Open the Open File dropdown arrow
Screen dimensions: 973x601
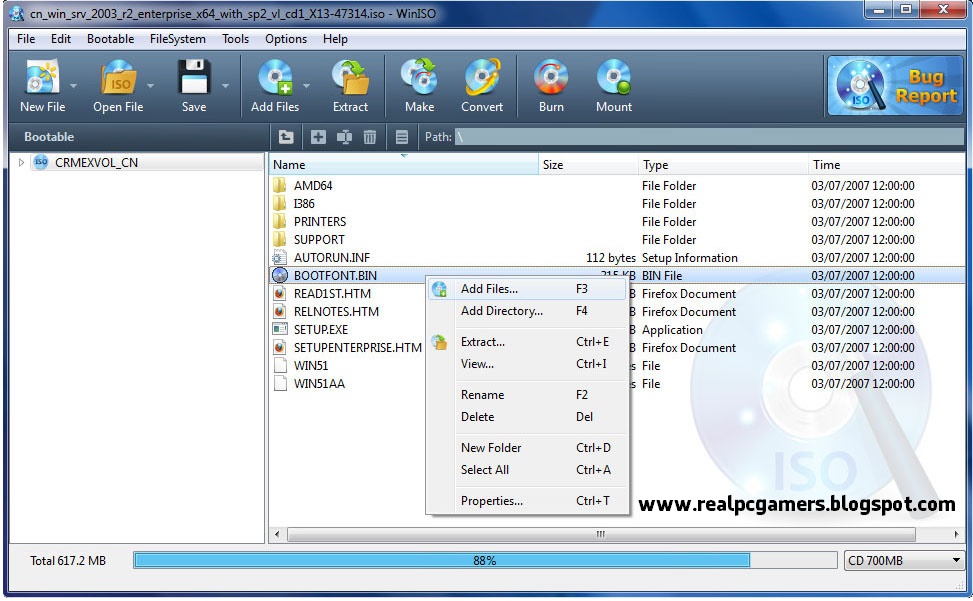pyautogui.click(x=150, y=86)
